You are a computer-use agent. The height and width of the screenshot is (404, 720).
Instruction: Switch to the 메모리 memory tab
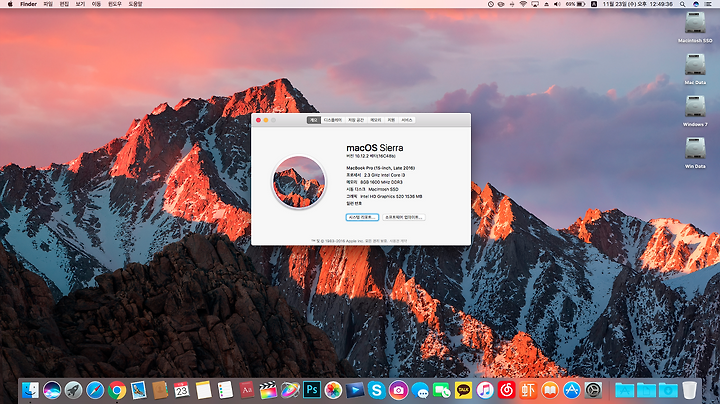point(376,120)
